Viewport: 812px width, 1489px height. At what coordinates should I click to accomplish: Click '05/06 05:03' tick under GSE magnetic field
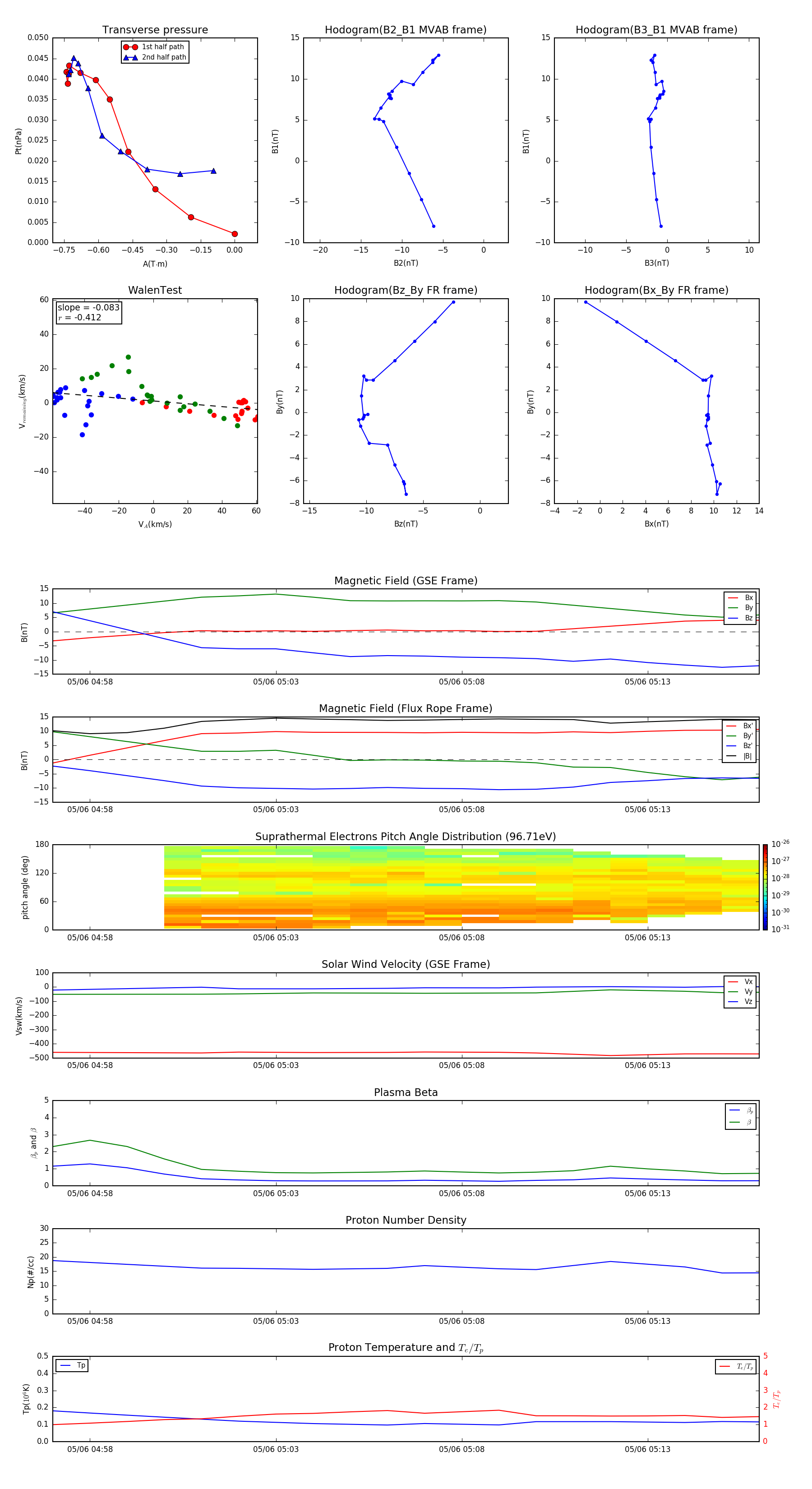coord(276,682)
